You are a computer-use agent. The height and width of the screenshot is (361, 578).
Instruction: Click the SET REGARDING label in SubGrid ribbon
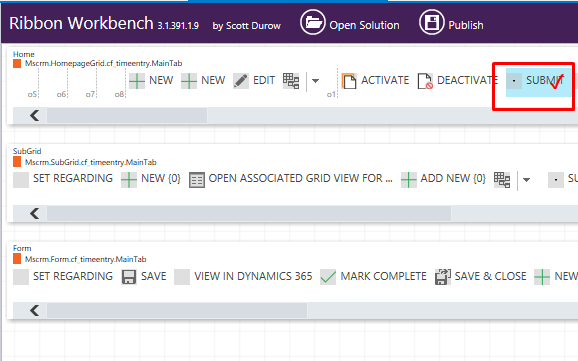tap(73, 178)
